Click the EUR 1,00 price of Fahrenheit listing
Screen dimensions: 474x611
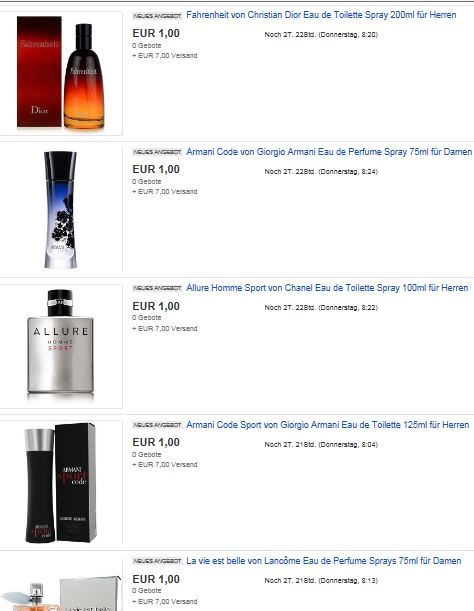[156, 34]
